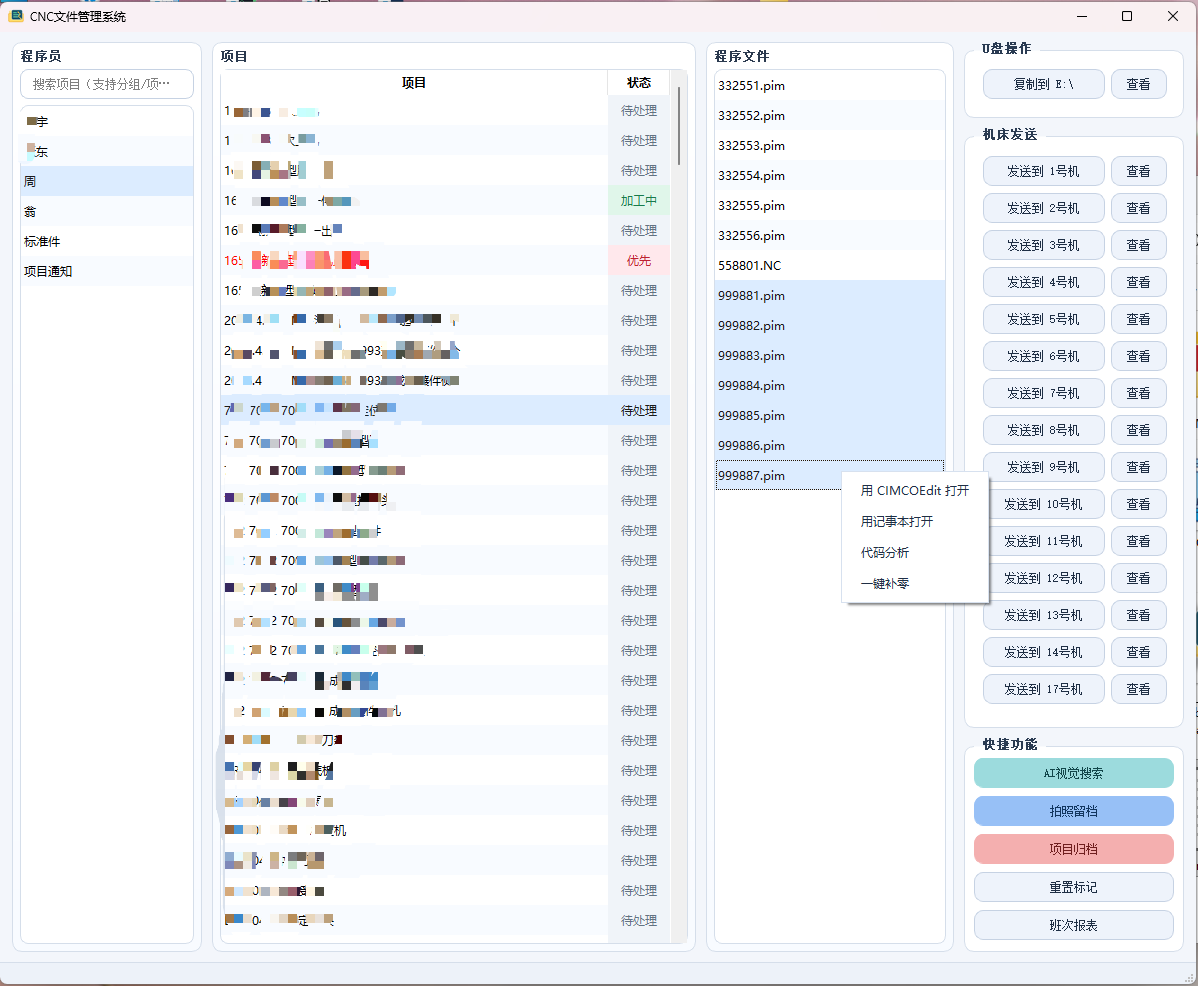Image resolution: width=1198 pixels, height=986 pixels.
Task: Select file 332555.pim
Action: [830, 205]
